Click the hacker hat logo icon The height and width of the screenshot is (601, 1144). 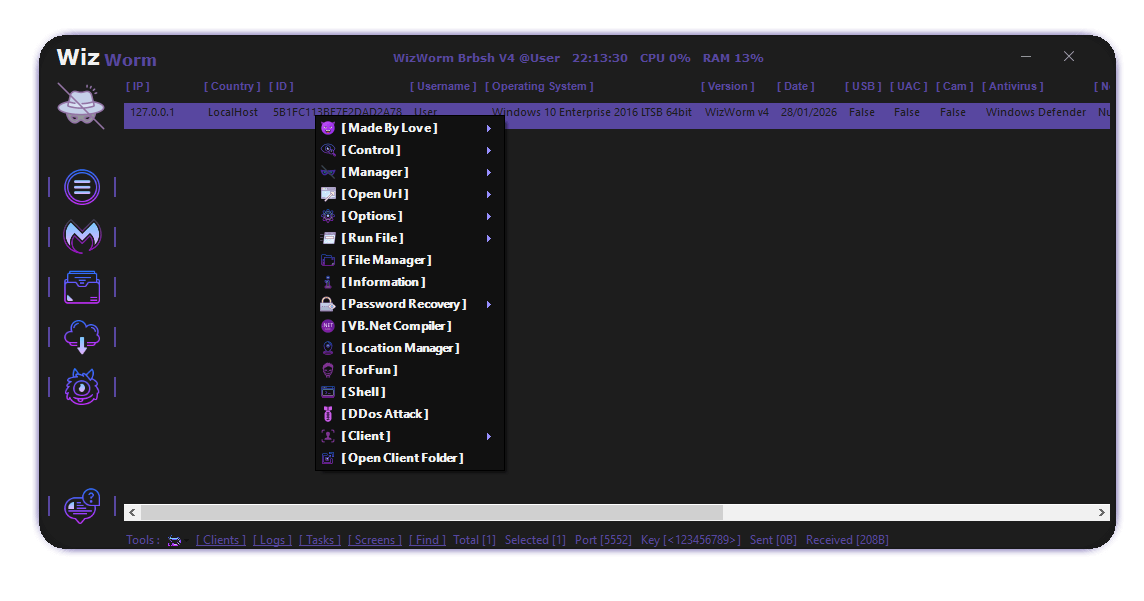tap(81, 105)
